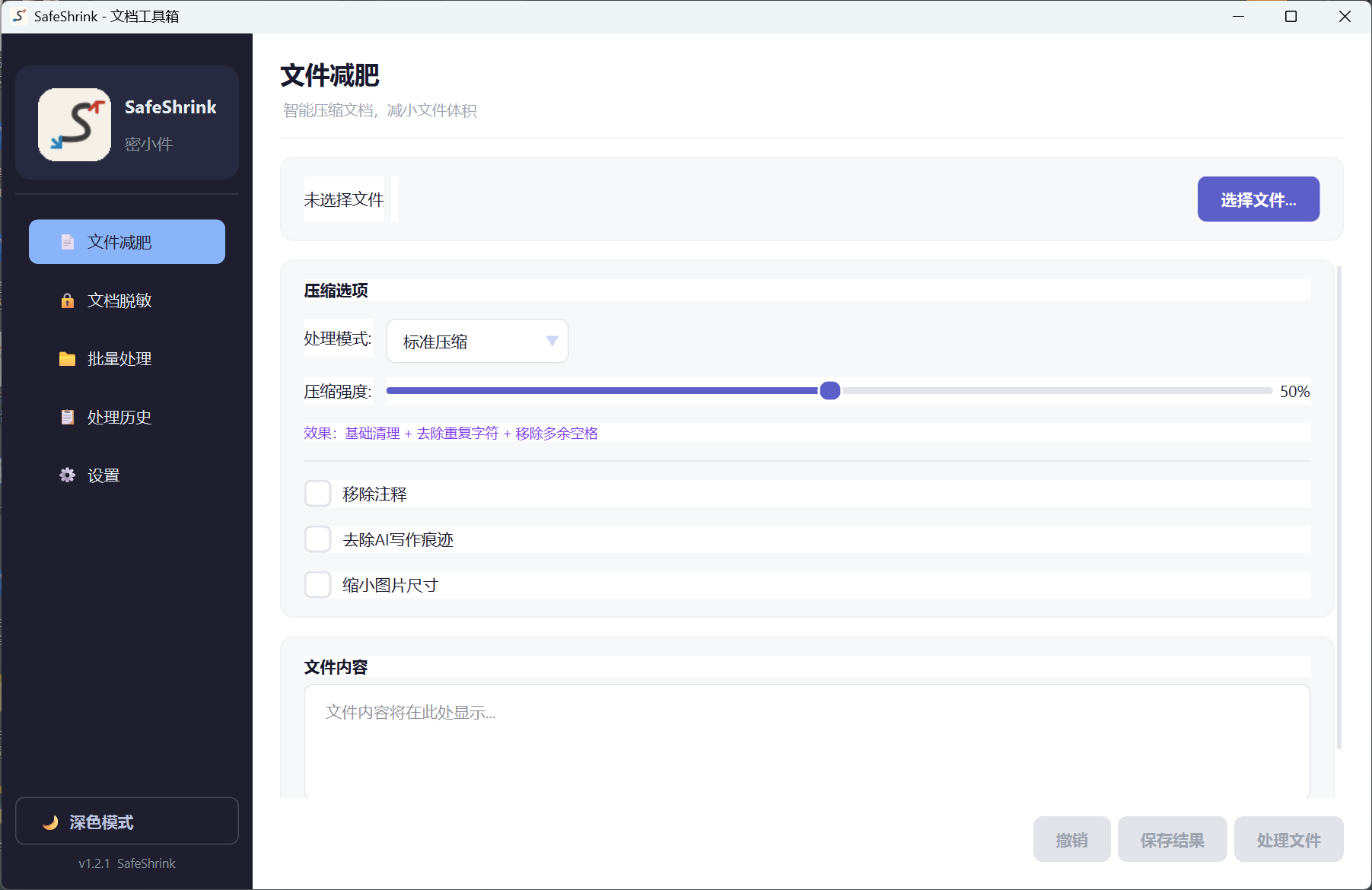Click the v1.2.1 SafeShrink version text
Viewport: 1372px width, 890px height.
pos(127,863)
